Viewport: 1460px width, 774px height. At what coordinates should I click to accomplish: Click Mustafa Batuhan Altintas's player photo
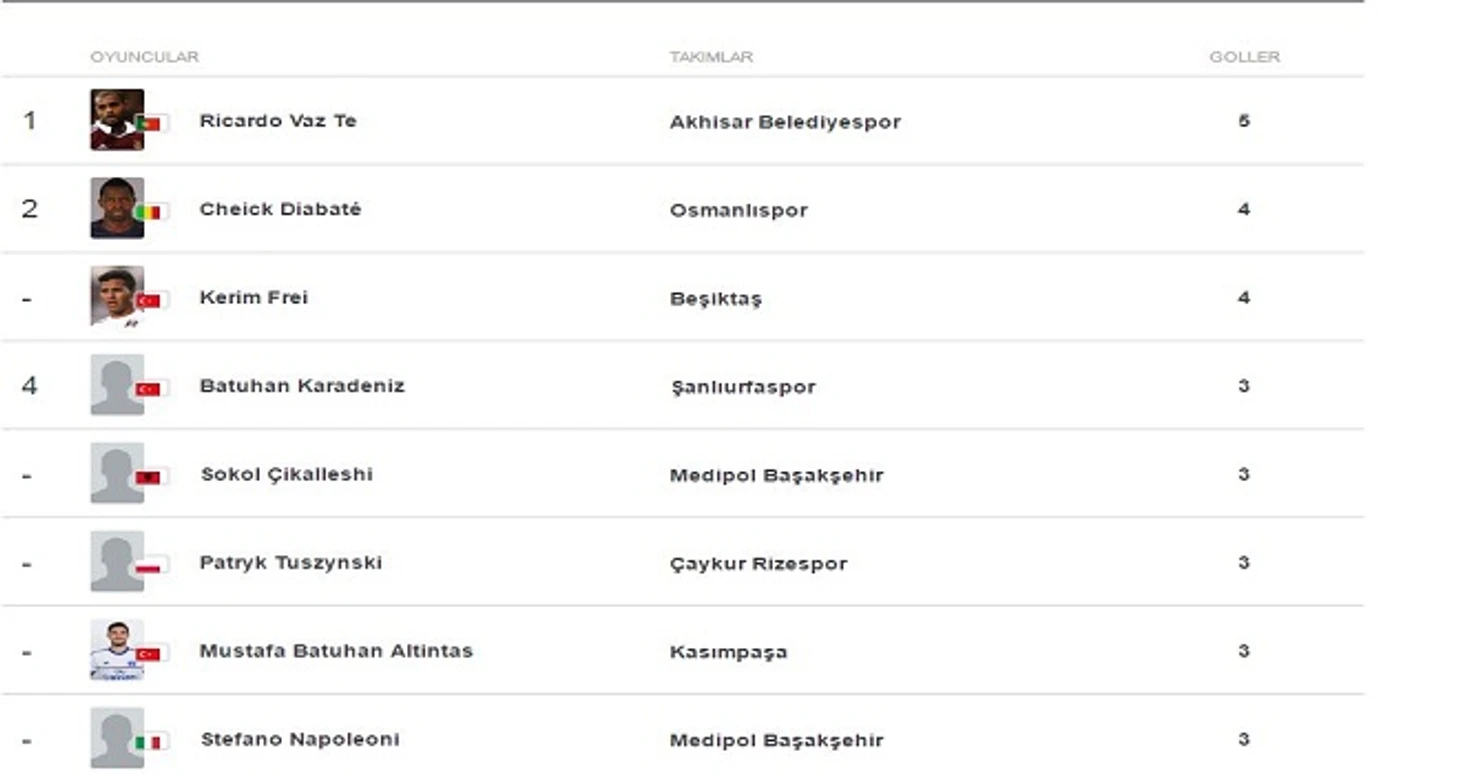point(116,650)
